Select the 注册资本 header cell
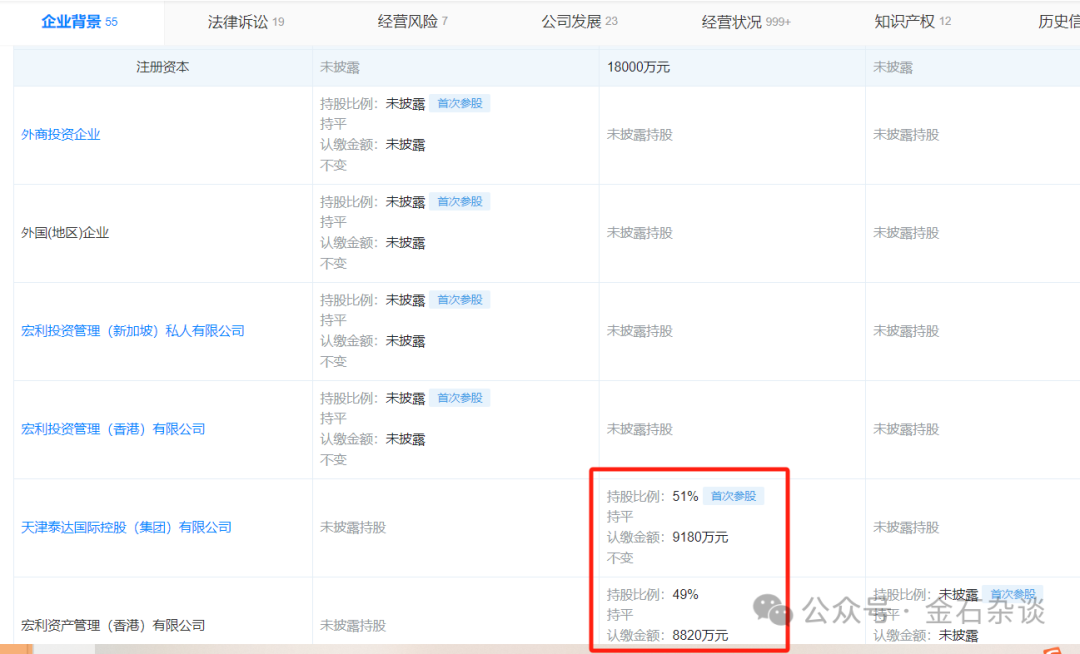This screenshot has width=1080, height=654. tap(163, 67)
